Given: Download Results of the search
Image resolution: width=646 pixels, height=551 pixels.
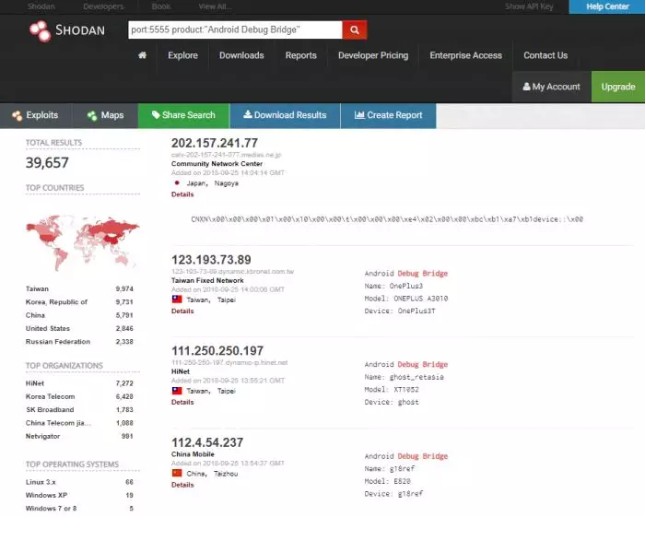Looking at the screenshot, I should tap(285, 115).
